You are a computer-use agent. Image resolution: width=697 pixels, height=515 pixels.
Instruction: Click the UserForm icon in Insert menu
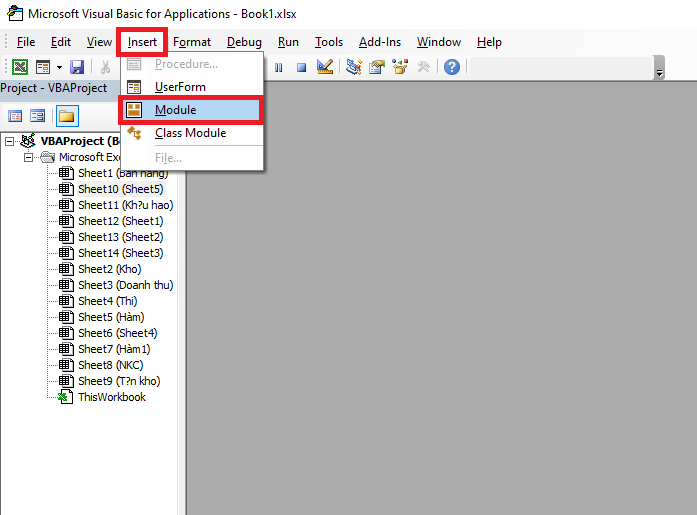134,87
